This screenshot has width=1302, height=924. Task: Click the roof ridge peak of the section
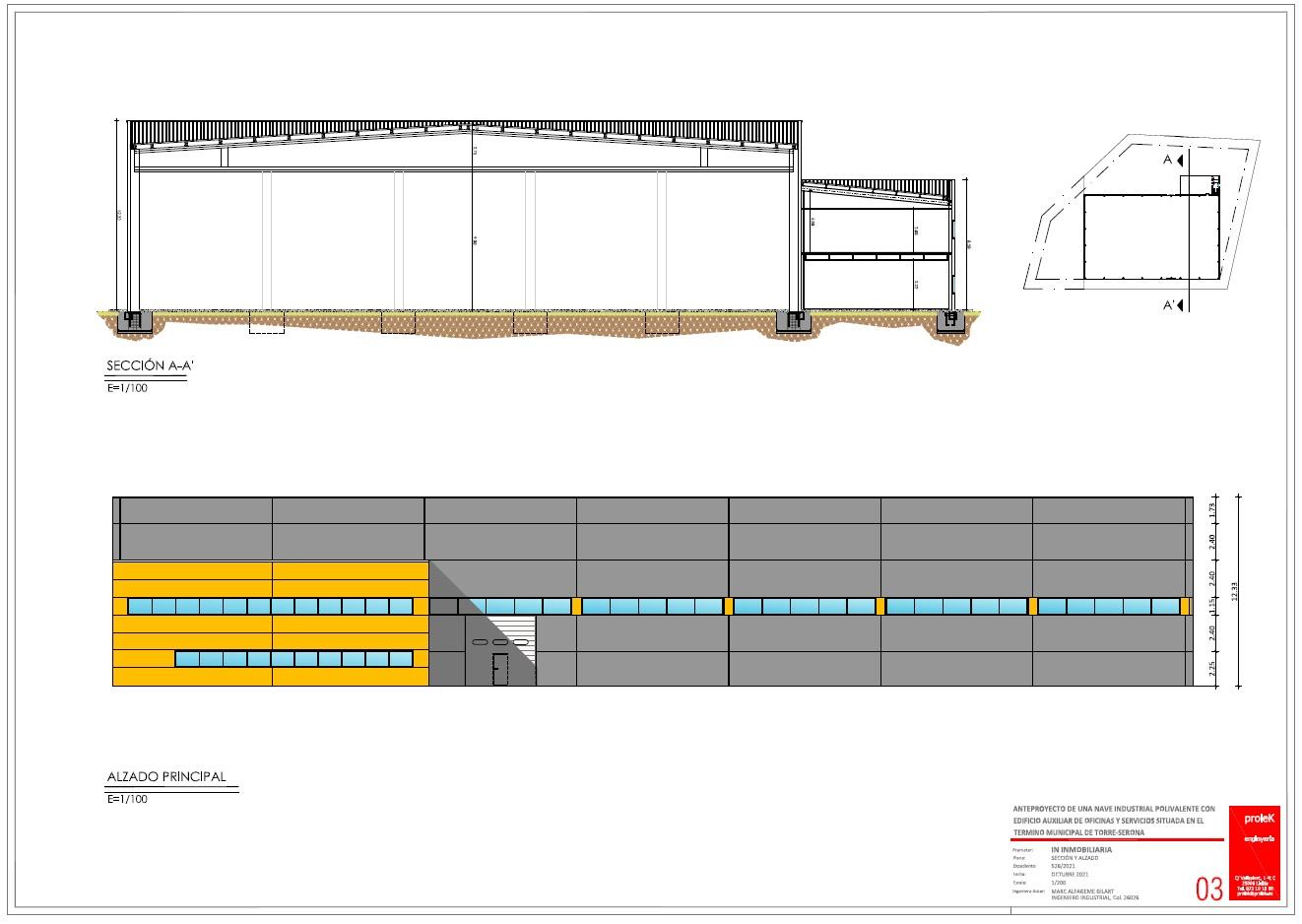[473, 124]
